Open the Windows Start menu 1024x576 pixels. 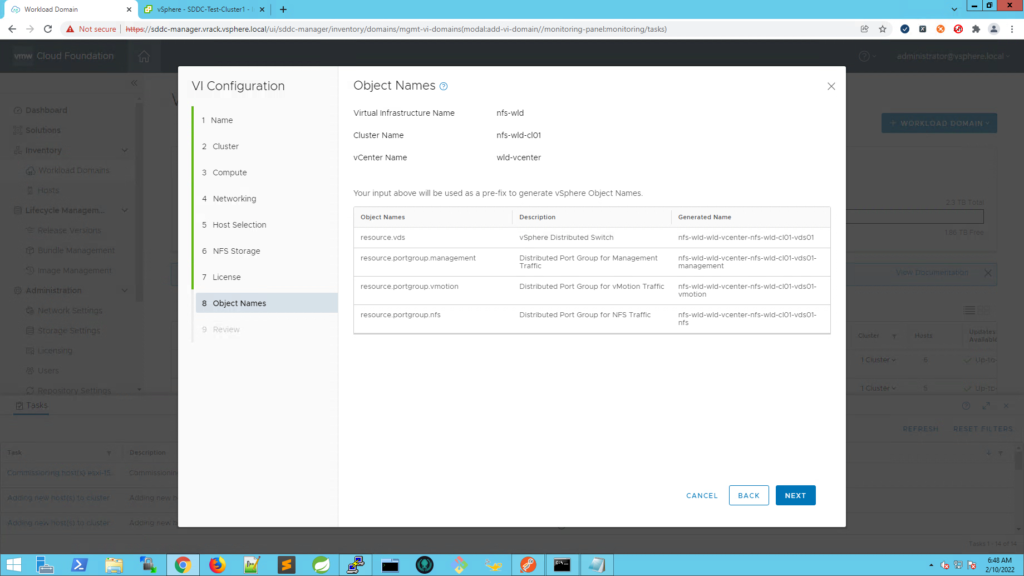[13, 565]
